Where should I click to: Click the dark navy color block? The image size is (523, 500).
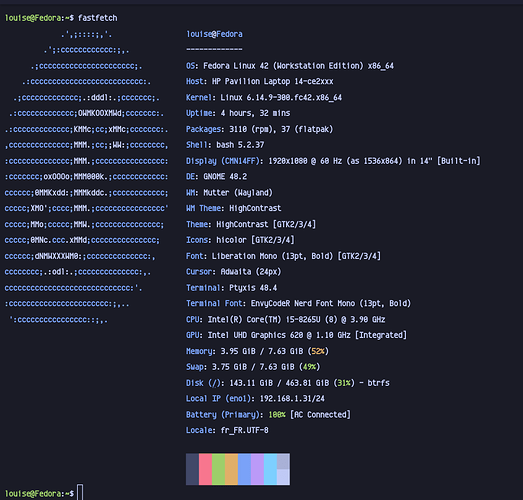click(192, 469)
